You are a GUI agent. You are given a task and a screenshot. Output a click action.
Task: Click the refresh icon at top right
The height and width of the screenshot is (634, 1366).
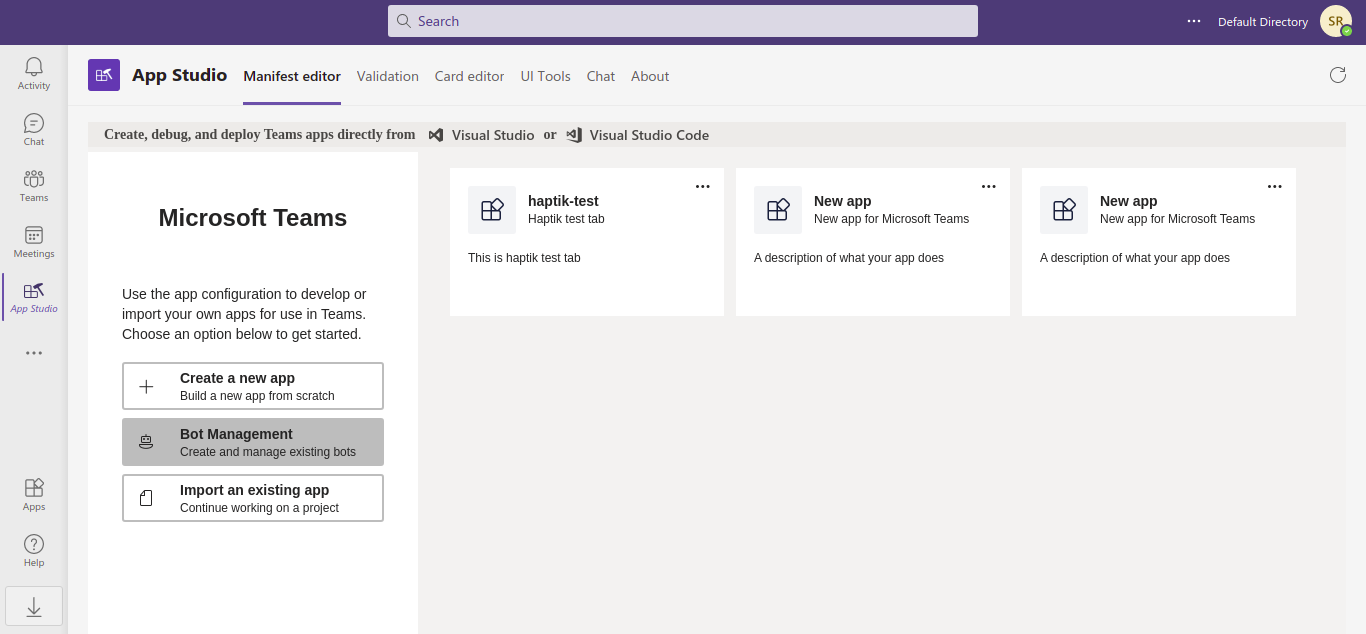click(1338, 75)
